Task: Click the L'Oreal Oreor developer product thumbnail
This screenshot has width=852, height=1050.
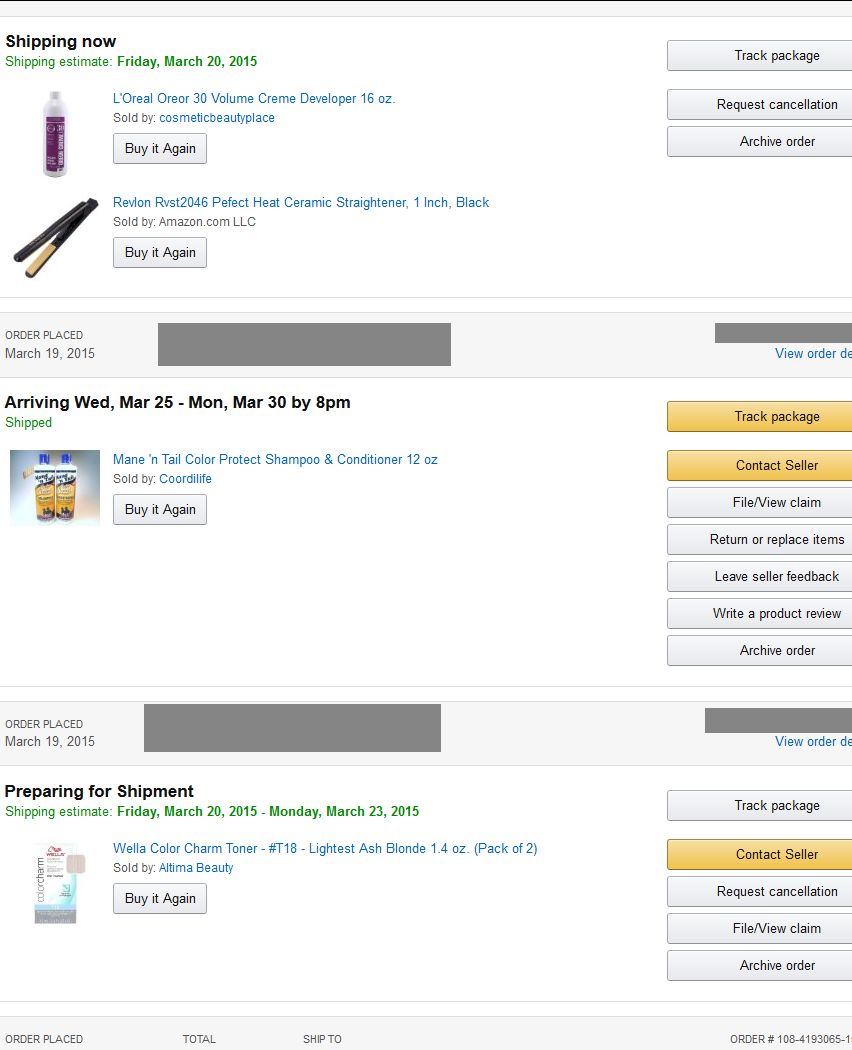Action: (x=55, y=133)
